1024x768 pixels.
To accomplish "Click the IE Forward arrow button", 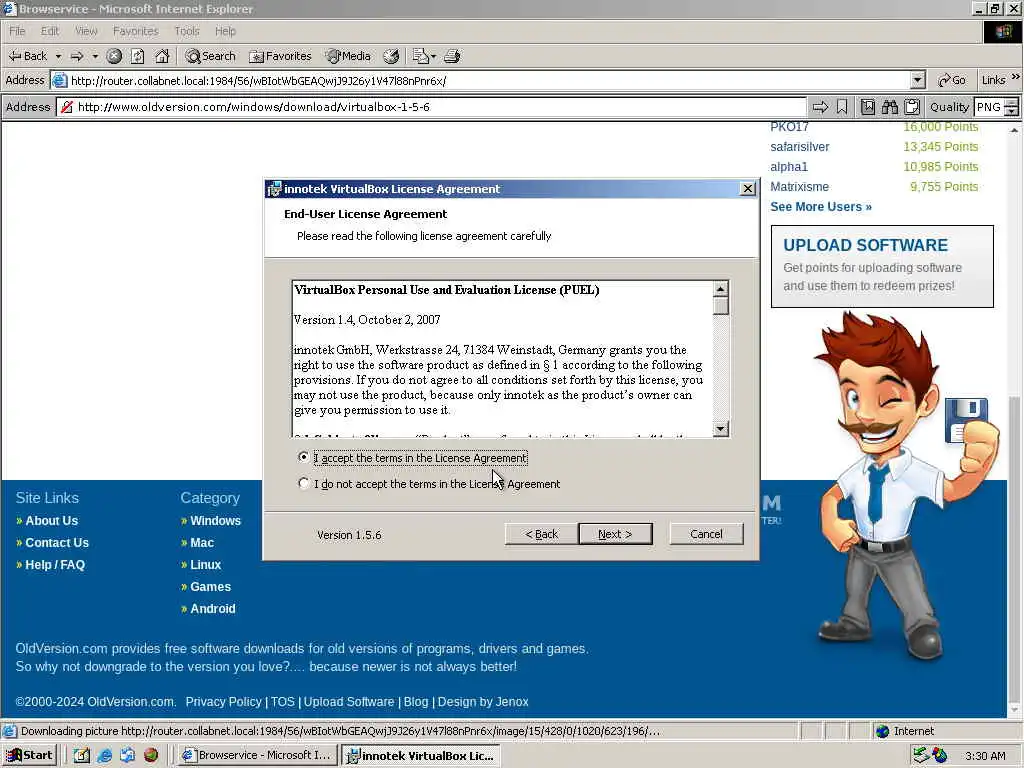I will point(77,56).
